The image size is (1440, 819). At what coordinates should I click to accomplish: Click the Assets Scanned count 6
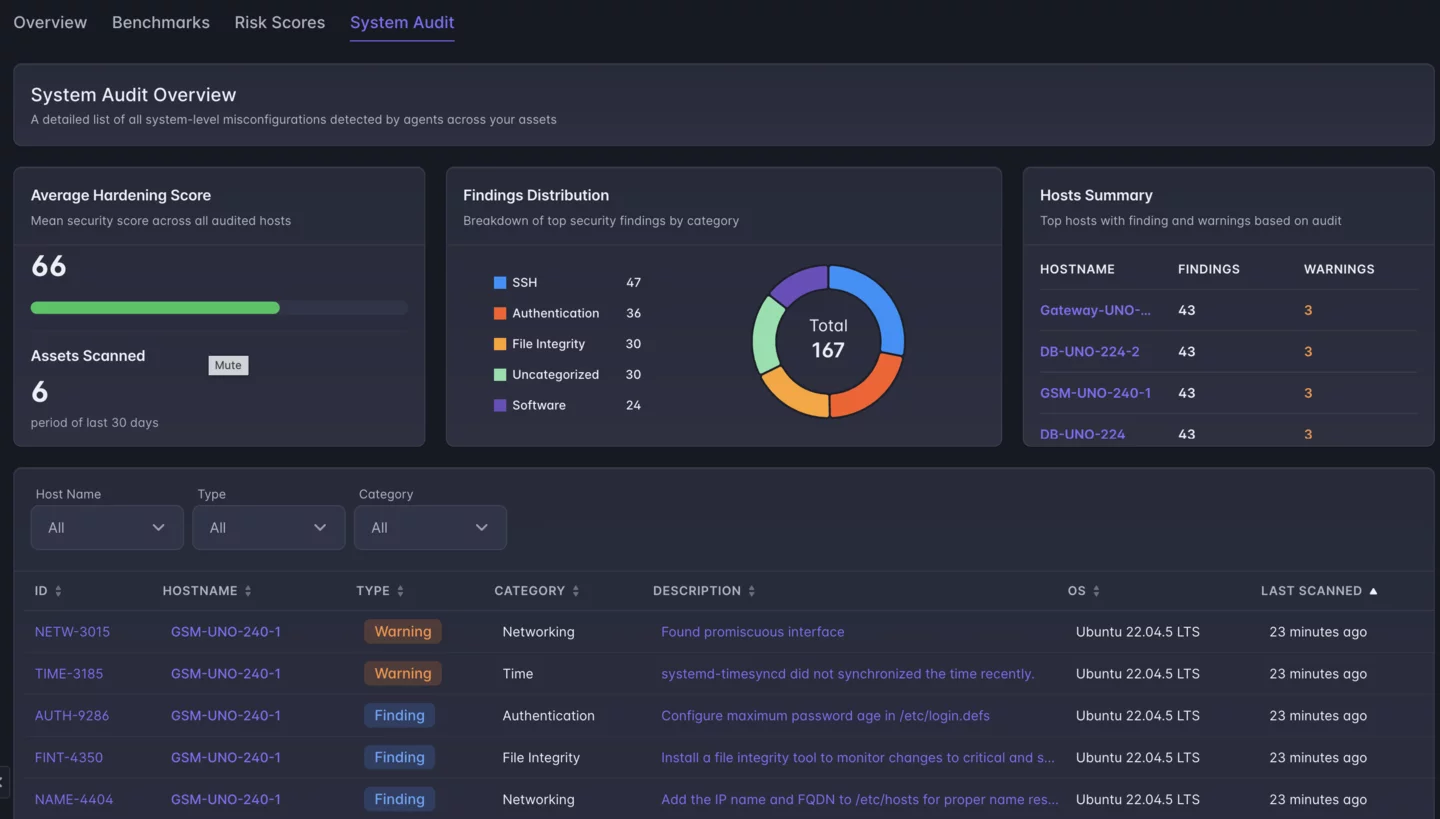click(x=40, y=392)
